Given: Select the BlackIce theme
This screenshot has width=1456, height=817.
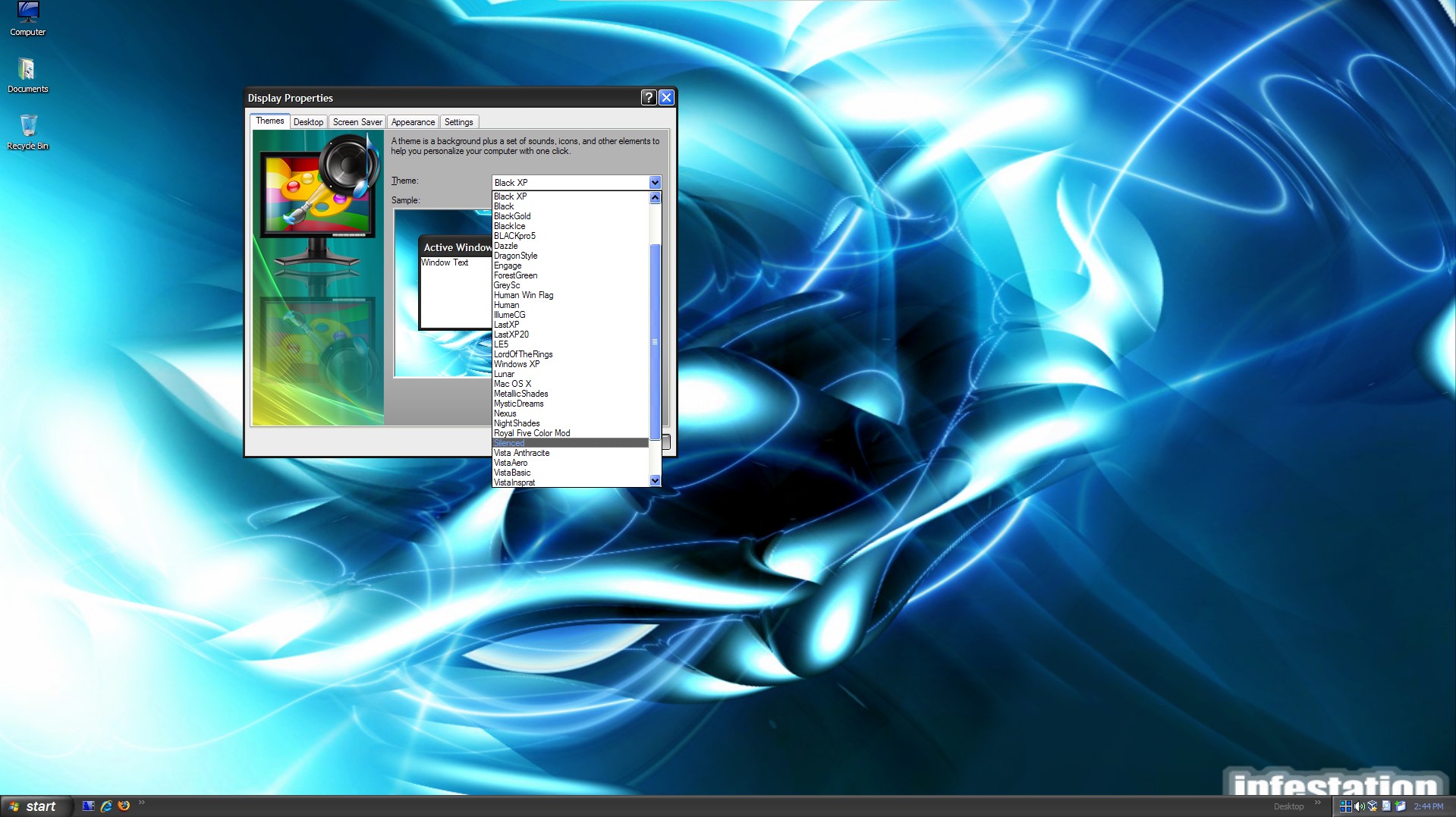Looking at the screenshot, I should tap(571, 226).
